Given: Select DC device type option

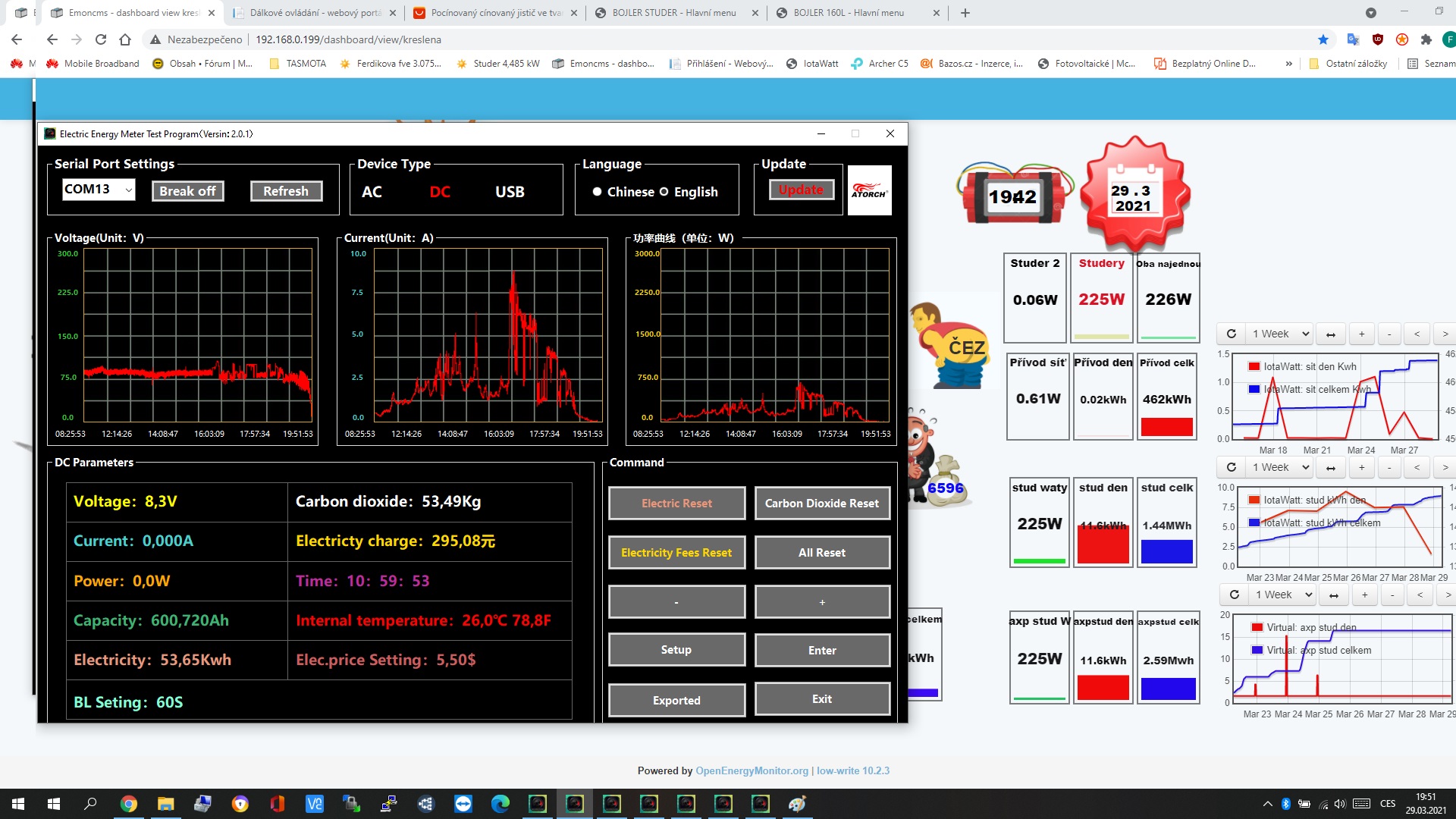Looking at the screenshot, I should (440, 192).
